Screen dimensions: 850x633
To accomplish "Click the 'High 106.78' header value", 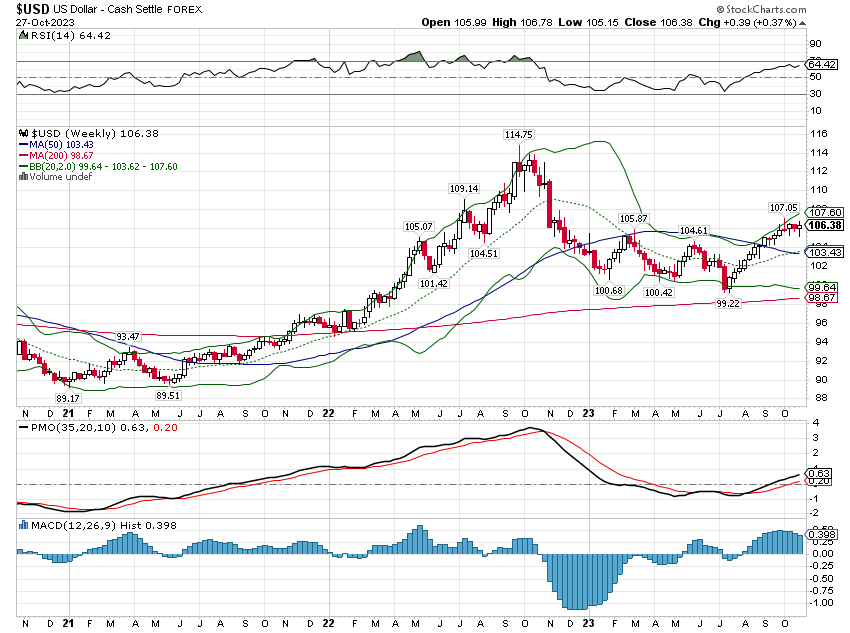I will [x=521, y=22].
